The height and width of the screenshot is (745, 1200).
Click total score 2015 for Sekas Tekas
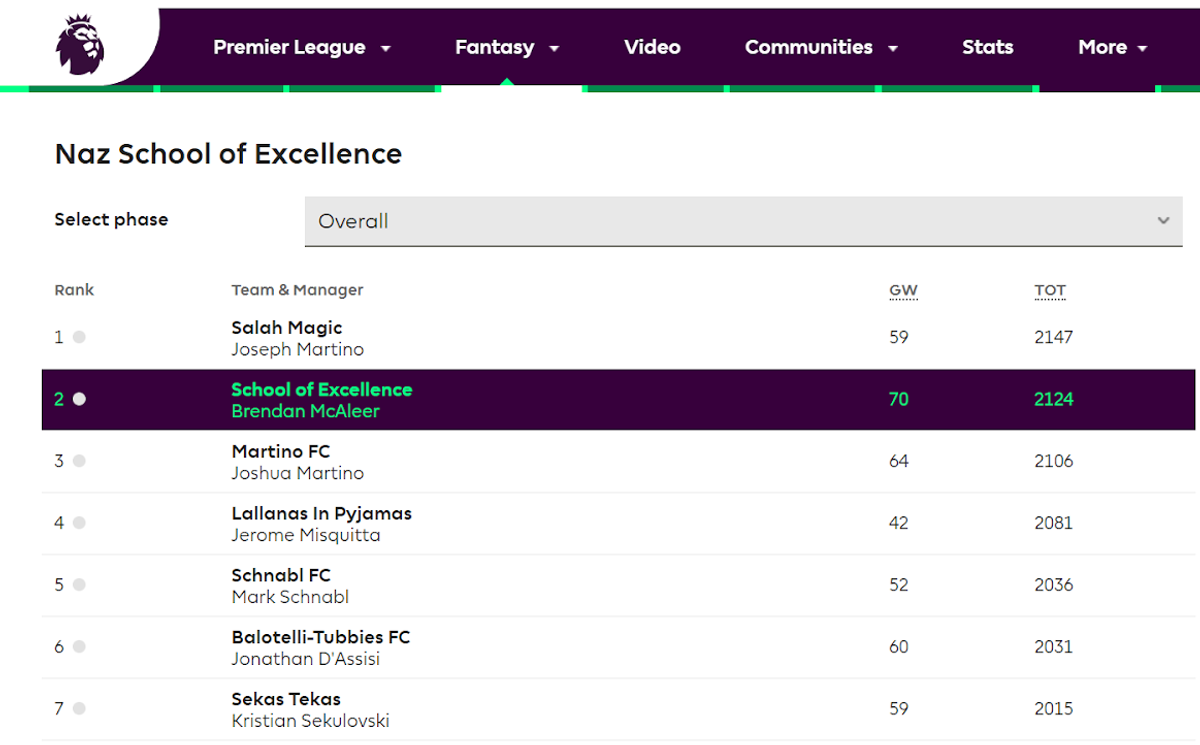[1054, 709]
